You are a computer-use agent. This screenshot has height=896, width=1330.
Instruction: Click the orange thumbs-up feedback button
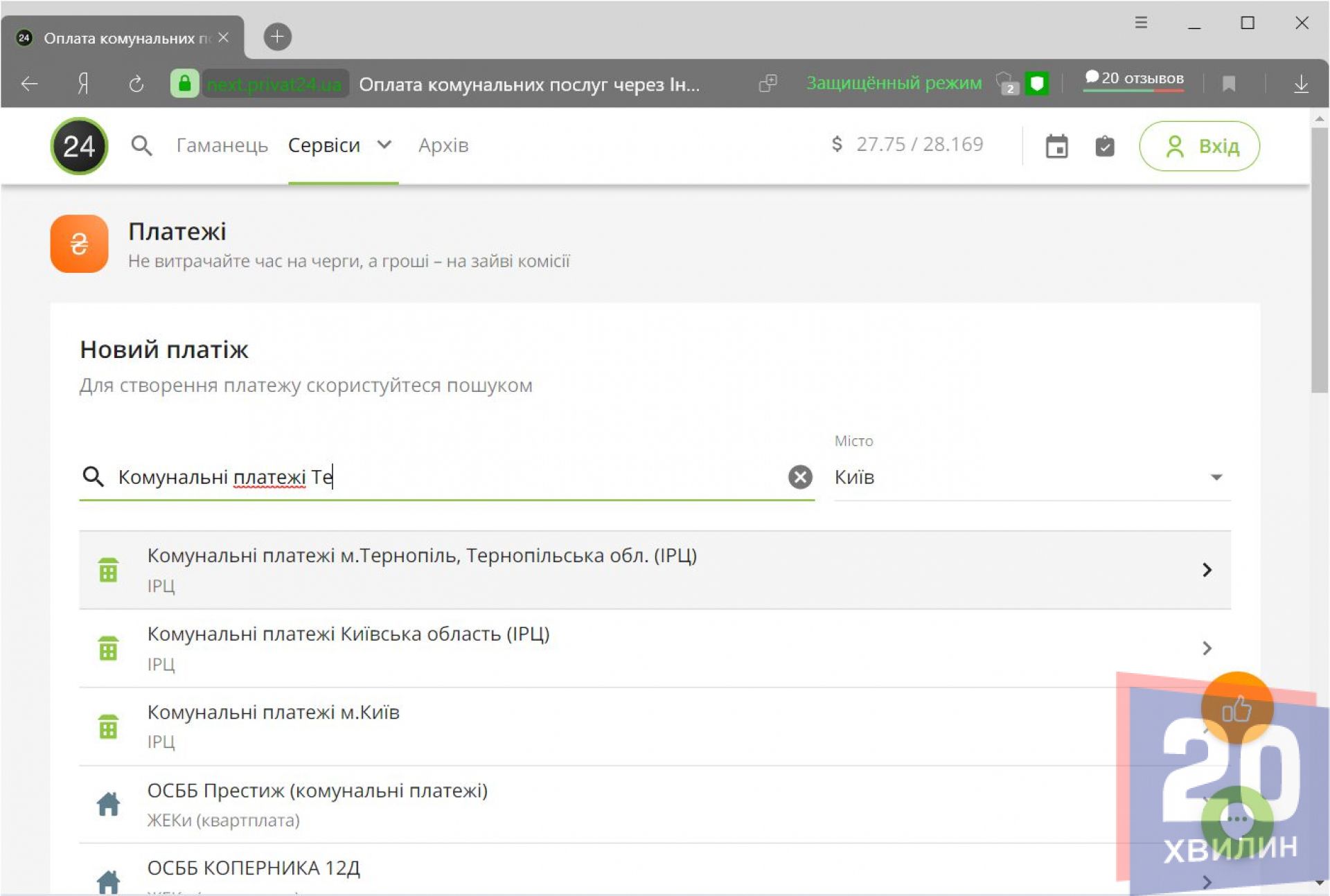[x=1236, y=708]
